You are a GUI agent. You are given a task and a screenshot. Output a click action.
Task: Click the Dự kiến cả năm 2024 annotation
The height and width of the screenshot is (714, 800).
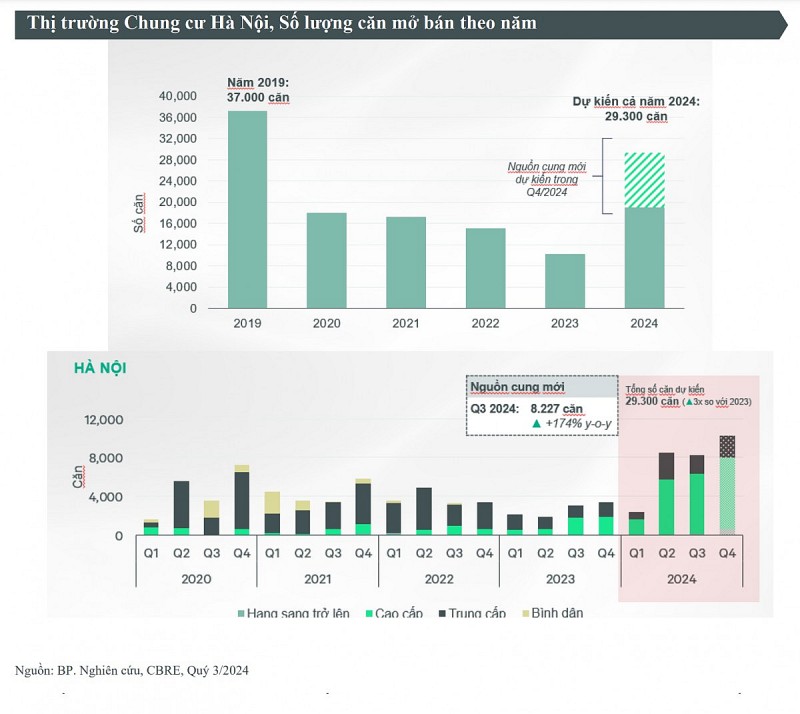(x=636, y=109)
